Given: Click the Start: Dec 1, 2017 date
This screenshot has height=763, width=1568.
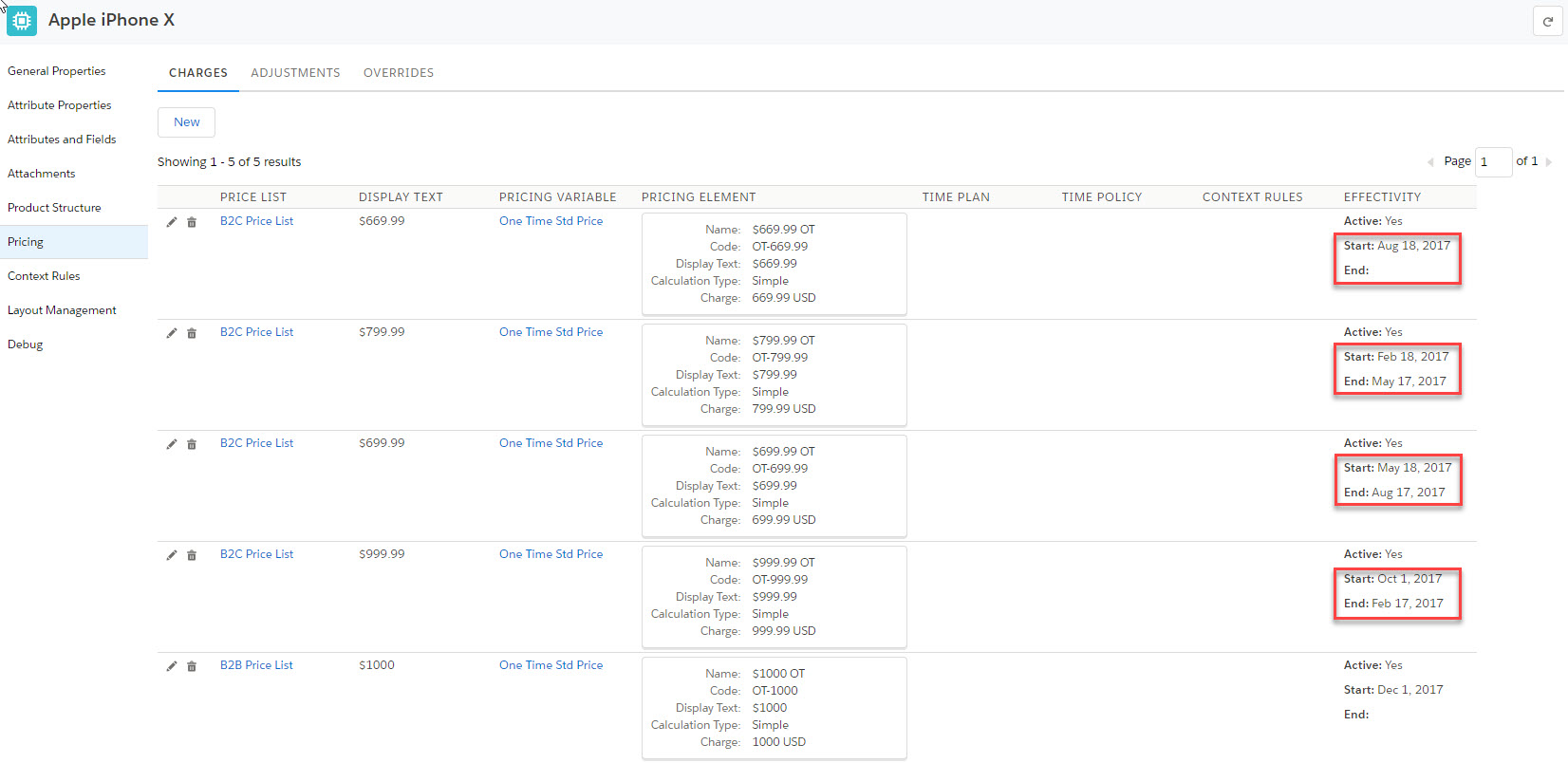Looking at the screenshot, I should 1393,690.
